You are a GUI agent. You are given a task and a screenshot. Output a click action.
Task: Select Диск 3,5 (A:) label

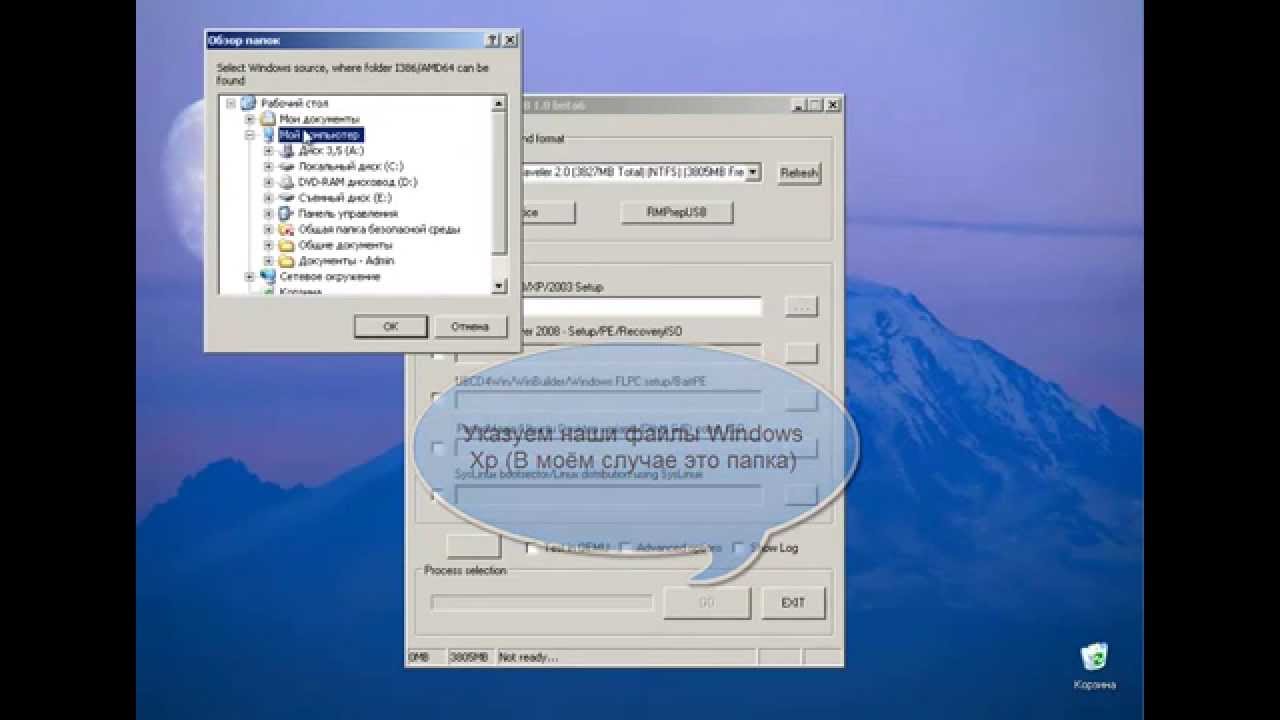[331, 151]
